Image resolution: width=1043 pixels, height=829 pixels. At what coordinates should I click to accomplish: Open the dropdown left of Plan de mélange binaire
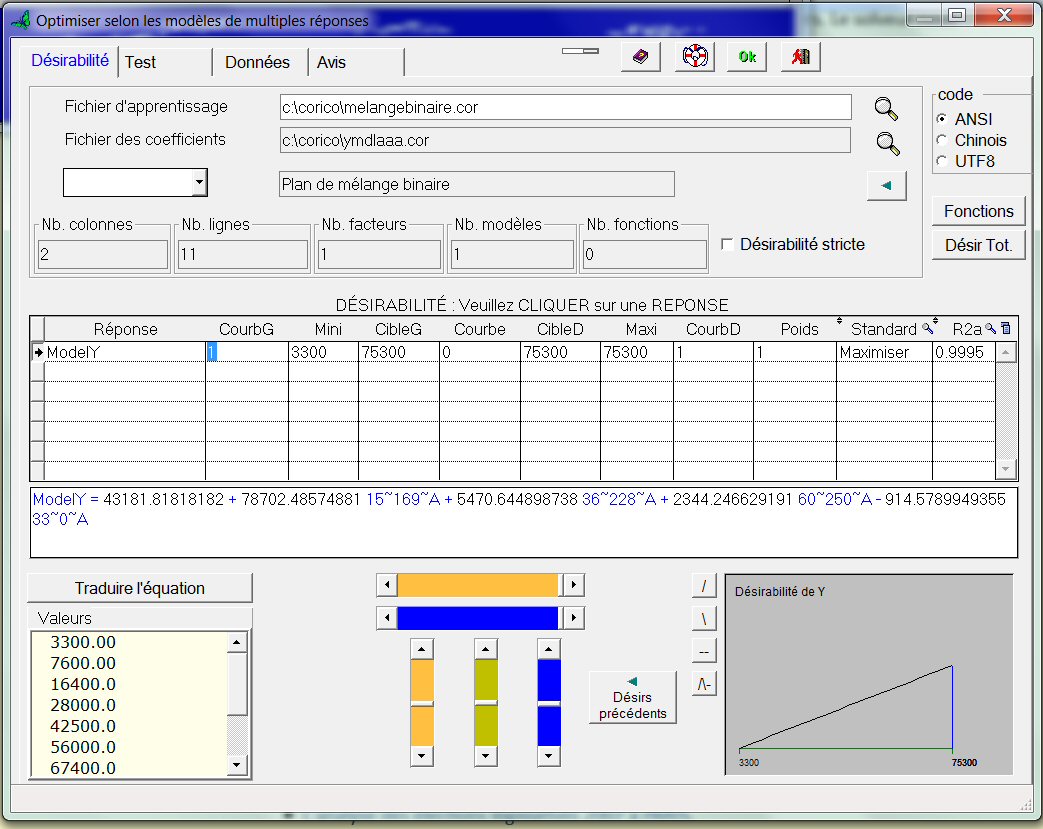point(199,183)
